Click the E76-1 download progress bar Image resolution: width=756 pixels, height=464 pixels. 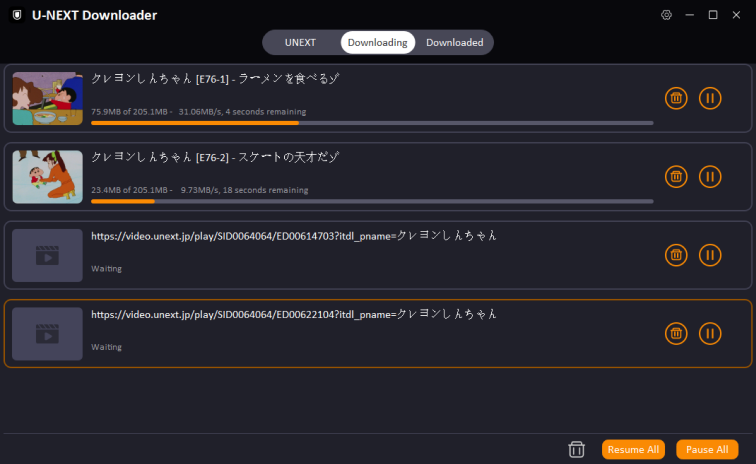[x=371, y=123]
